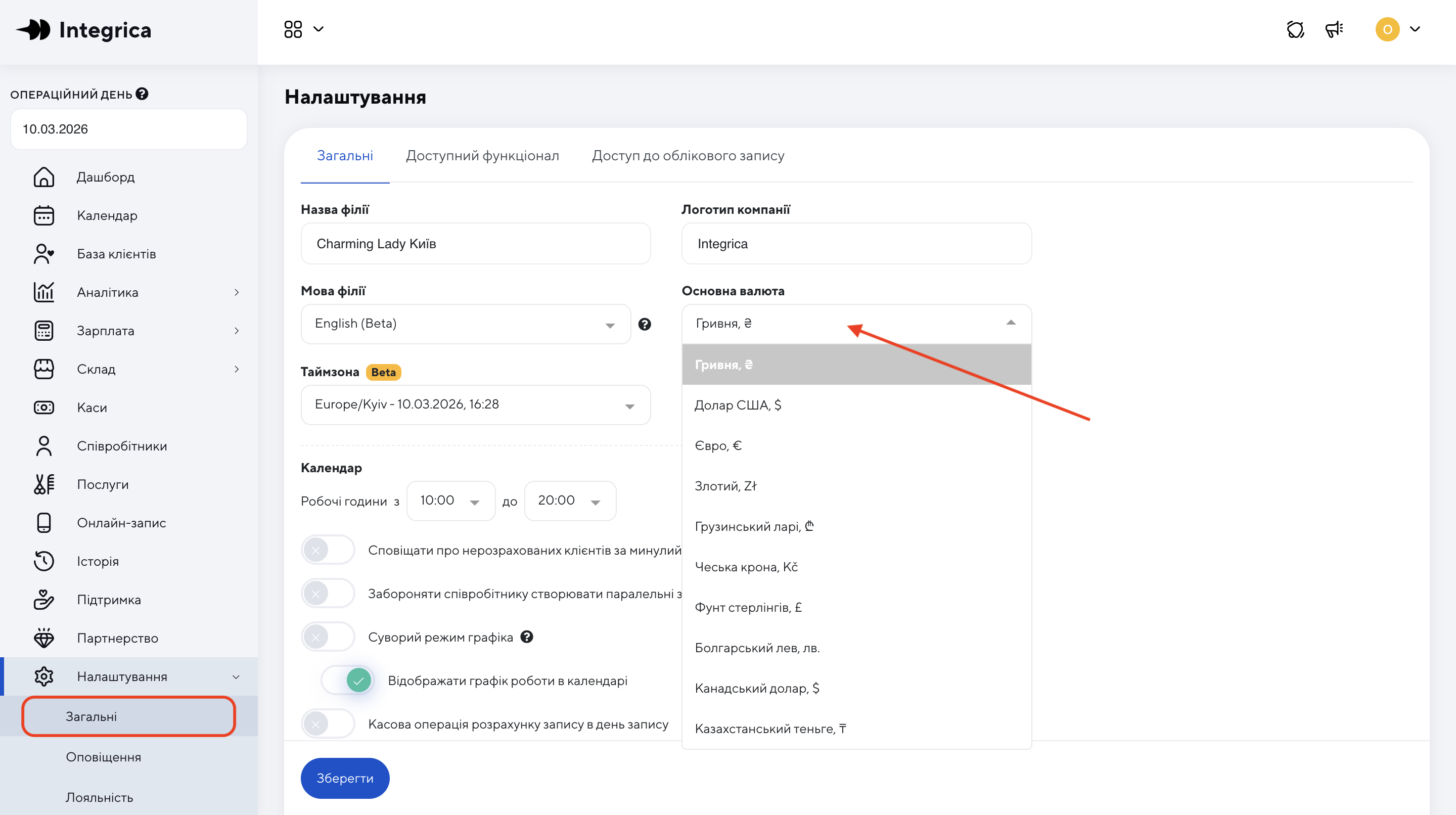This screenshot has height=815, width=1456.
Task: Open the Services scissors-and-comb icon
Action: 43,484
